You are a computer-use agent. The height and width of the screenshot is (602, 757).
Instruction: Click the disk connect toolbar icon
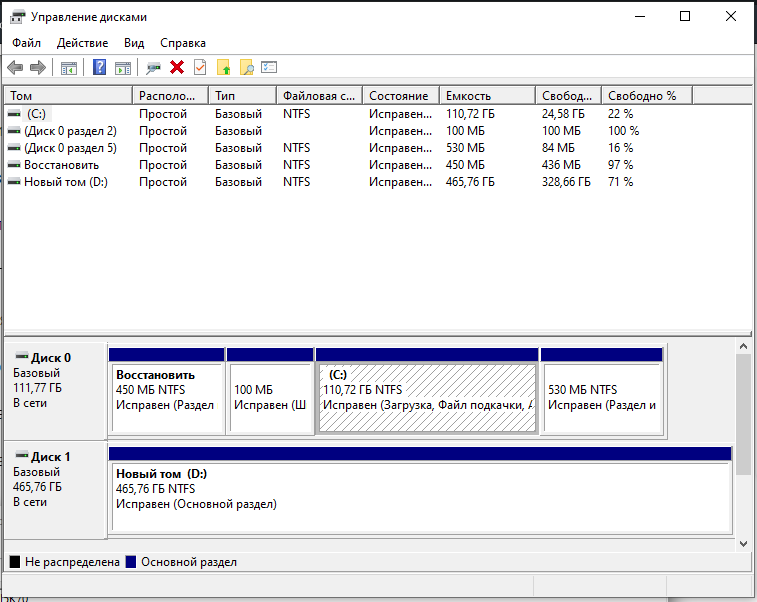tap(154, 68)
